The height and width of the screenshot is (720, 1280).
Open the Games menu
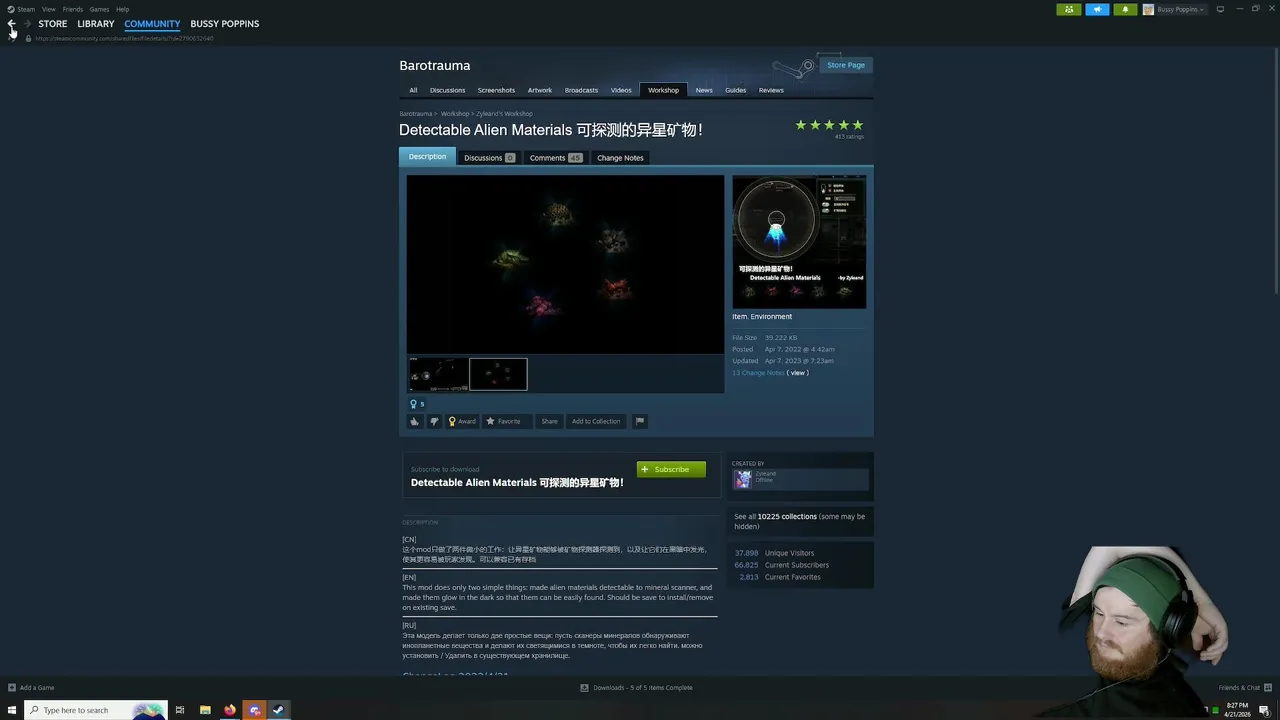[99, 9]
